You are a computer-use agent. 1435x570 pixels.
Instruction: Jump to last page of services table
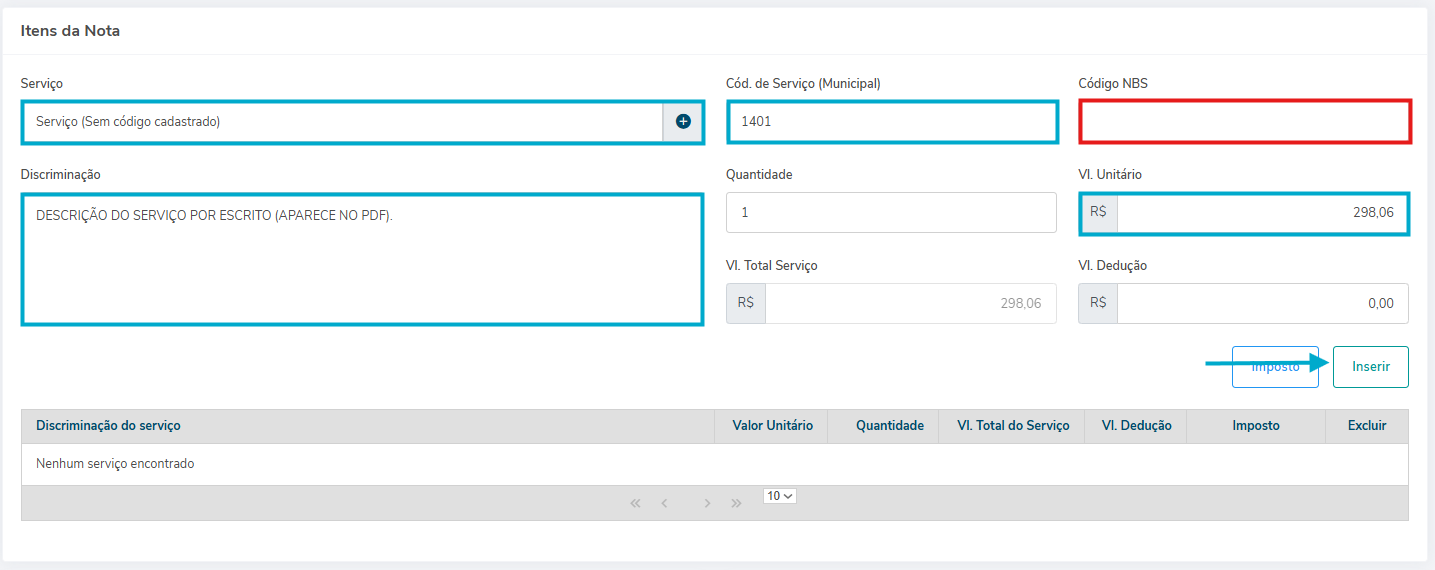(737, 503)
